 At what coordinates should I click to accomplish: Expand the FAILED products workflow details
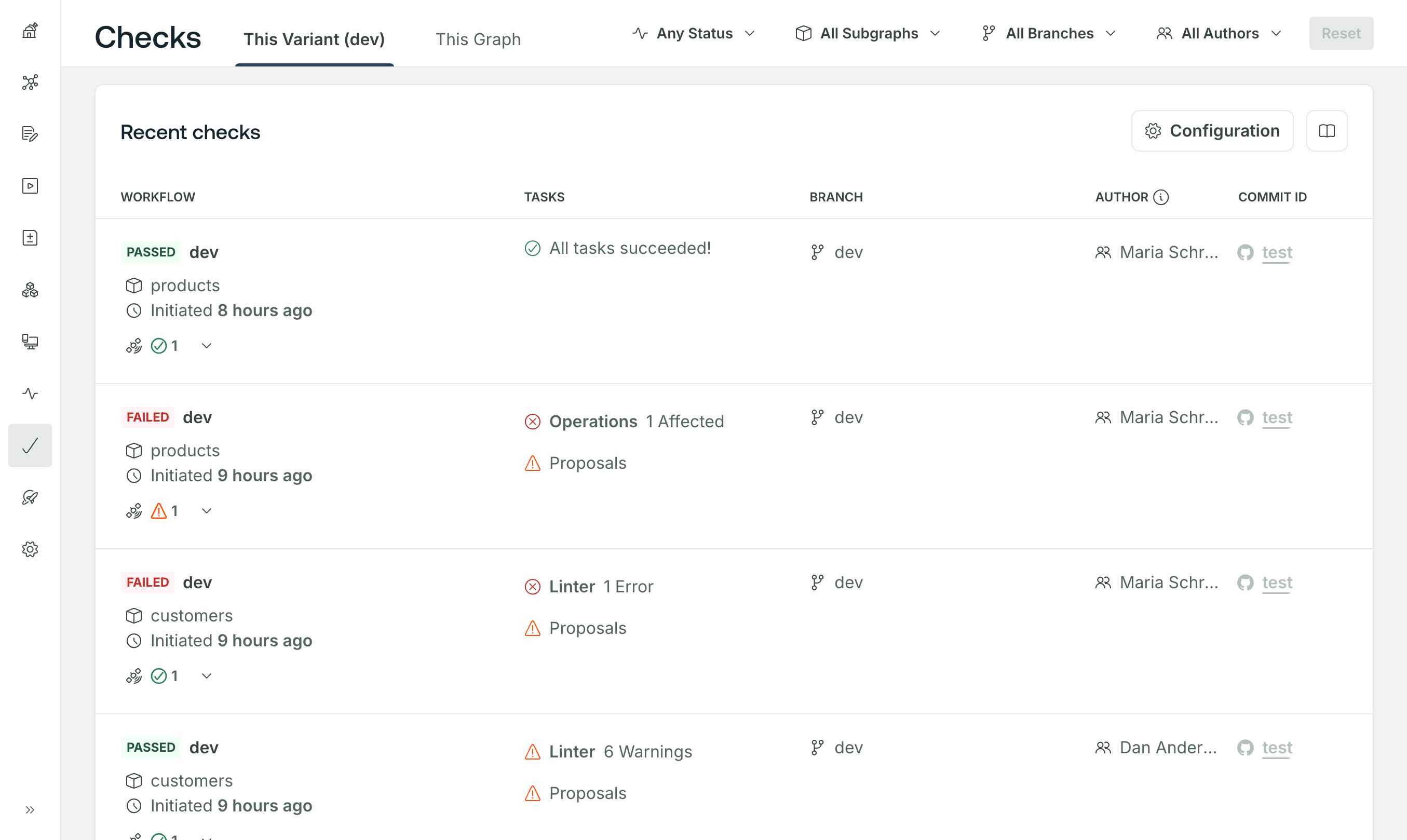[204, 511]
